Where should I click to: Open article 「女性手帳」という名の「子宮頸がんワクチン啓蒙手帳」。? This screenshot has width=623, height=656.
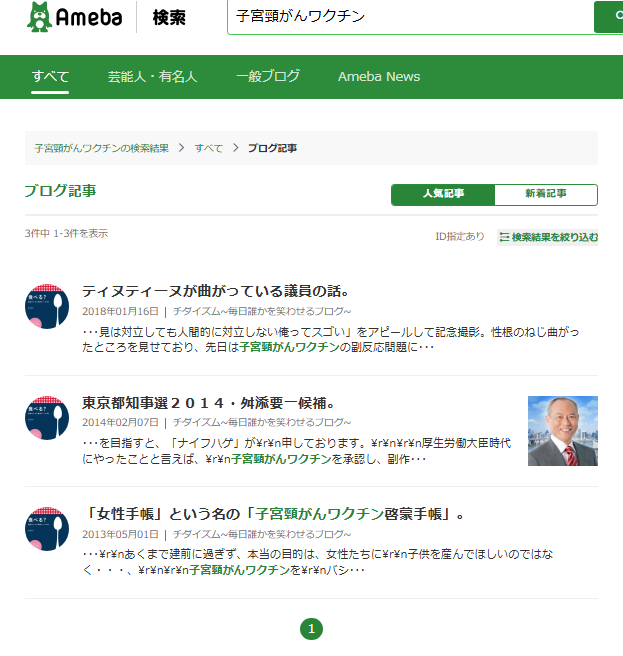coord(274,514)
